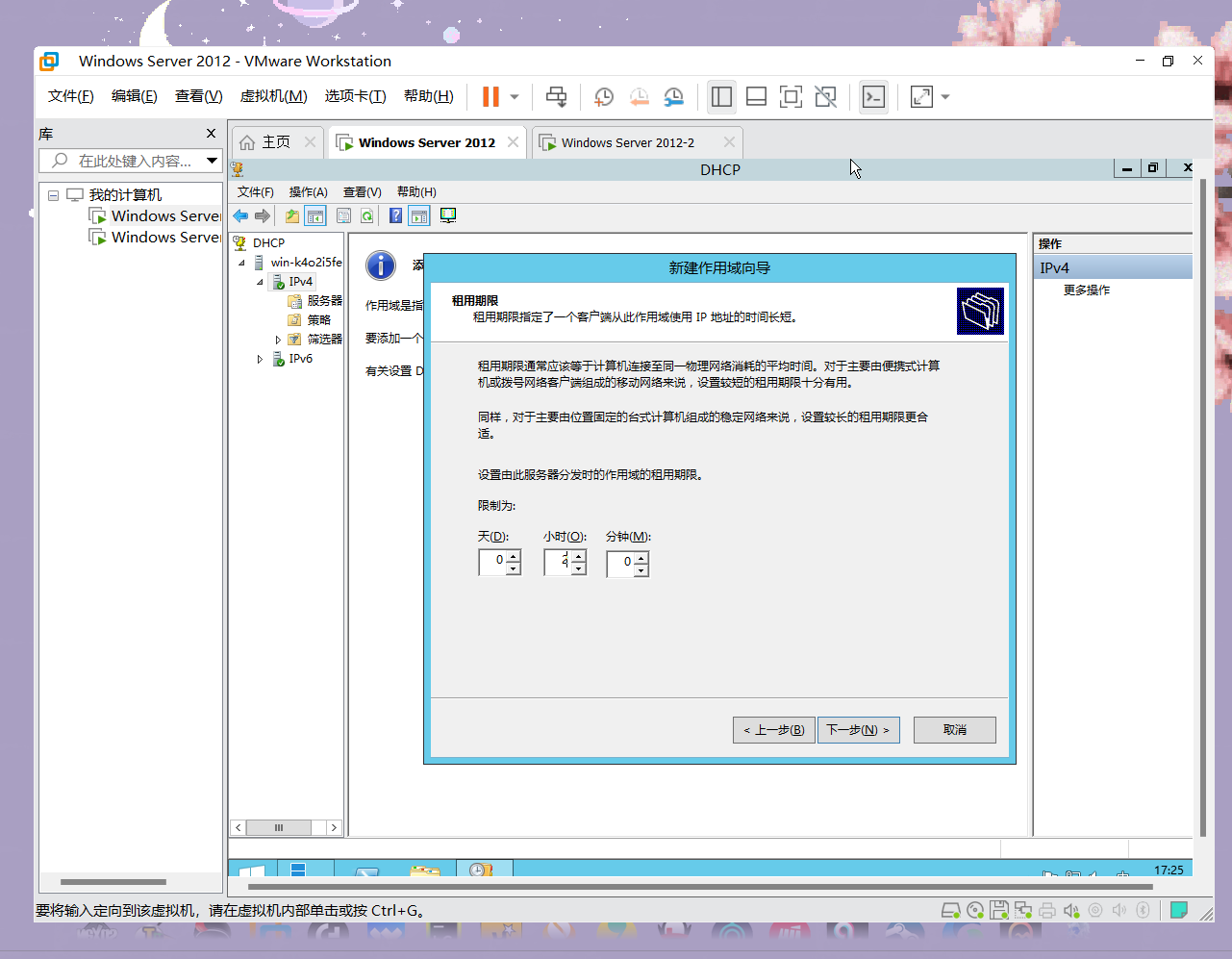The image size is (1232, 959).
Task: Increase the days lease value by one
Action: pyautogui.click(x=514, y=556)
